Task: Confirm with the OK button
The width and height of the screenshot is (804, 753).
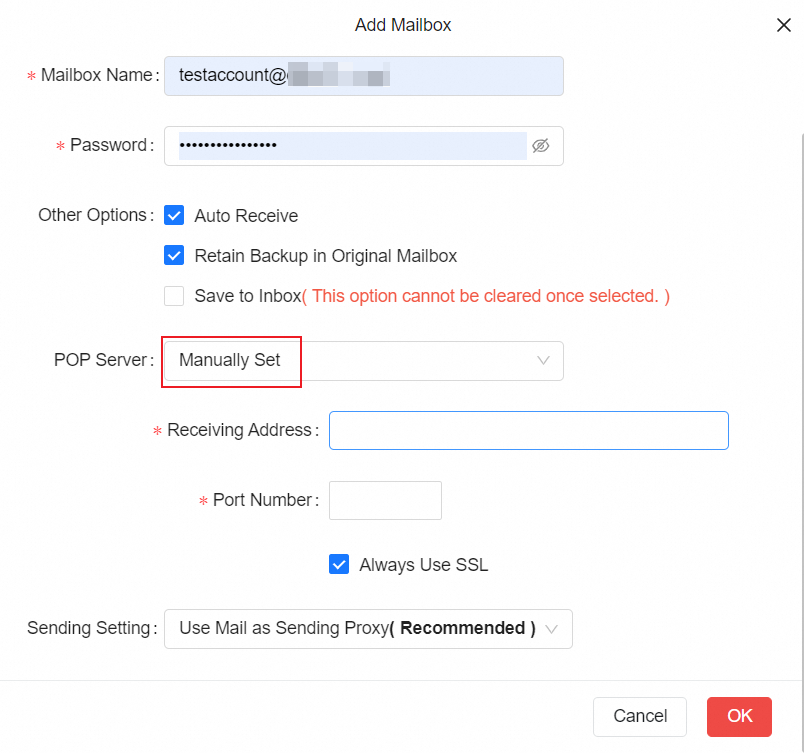Action: coord(739,717)
